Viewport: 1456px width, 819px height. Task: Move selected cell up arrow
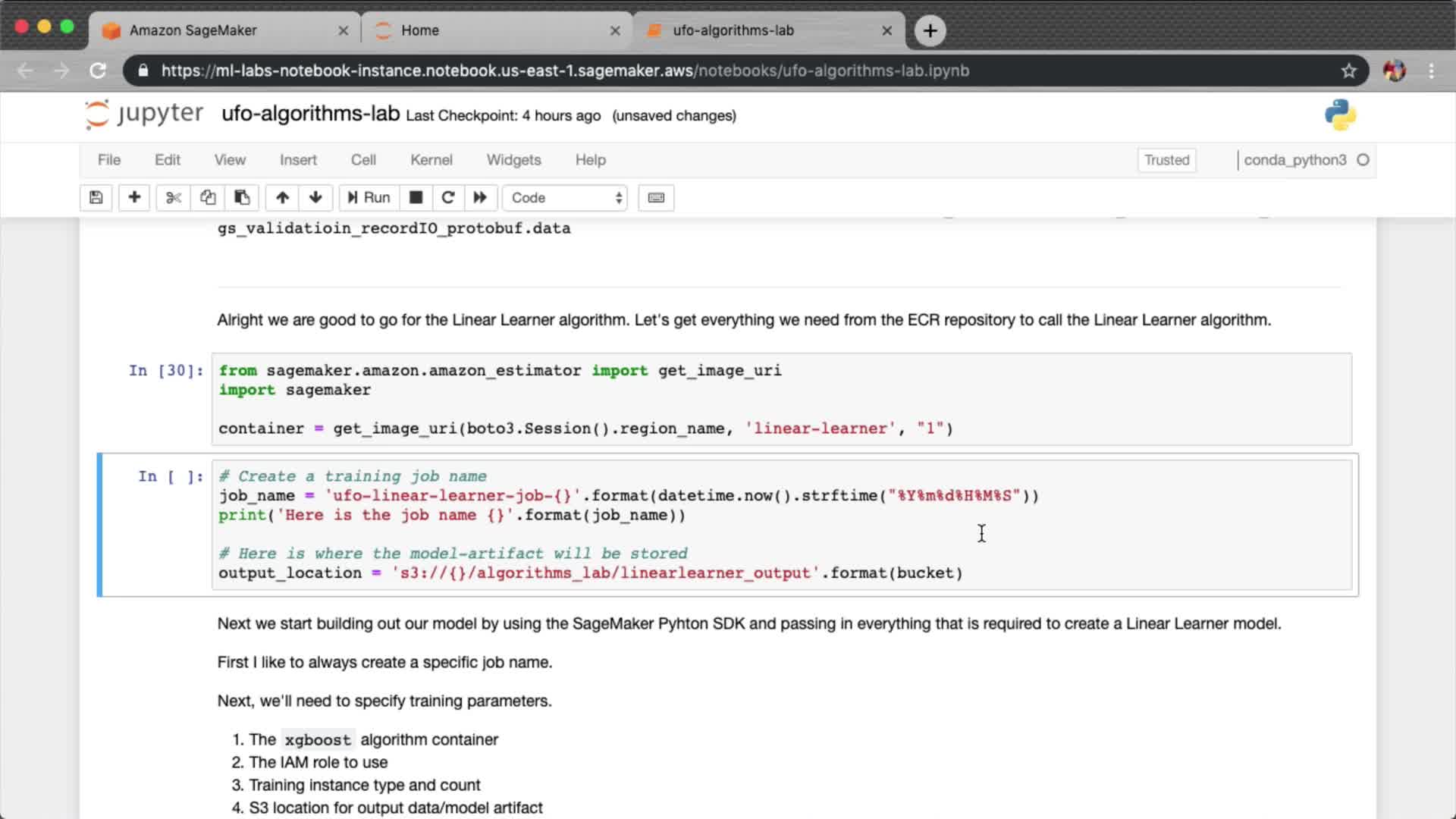(282, 198)
